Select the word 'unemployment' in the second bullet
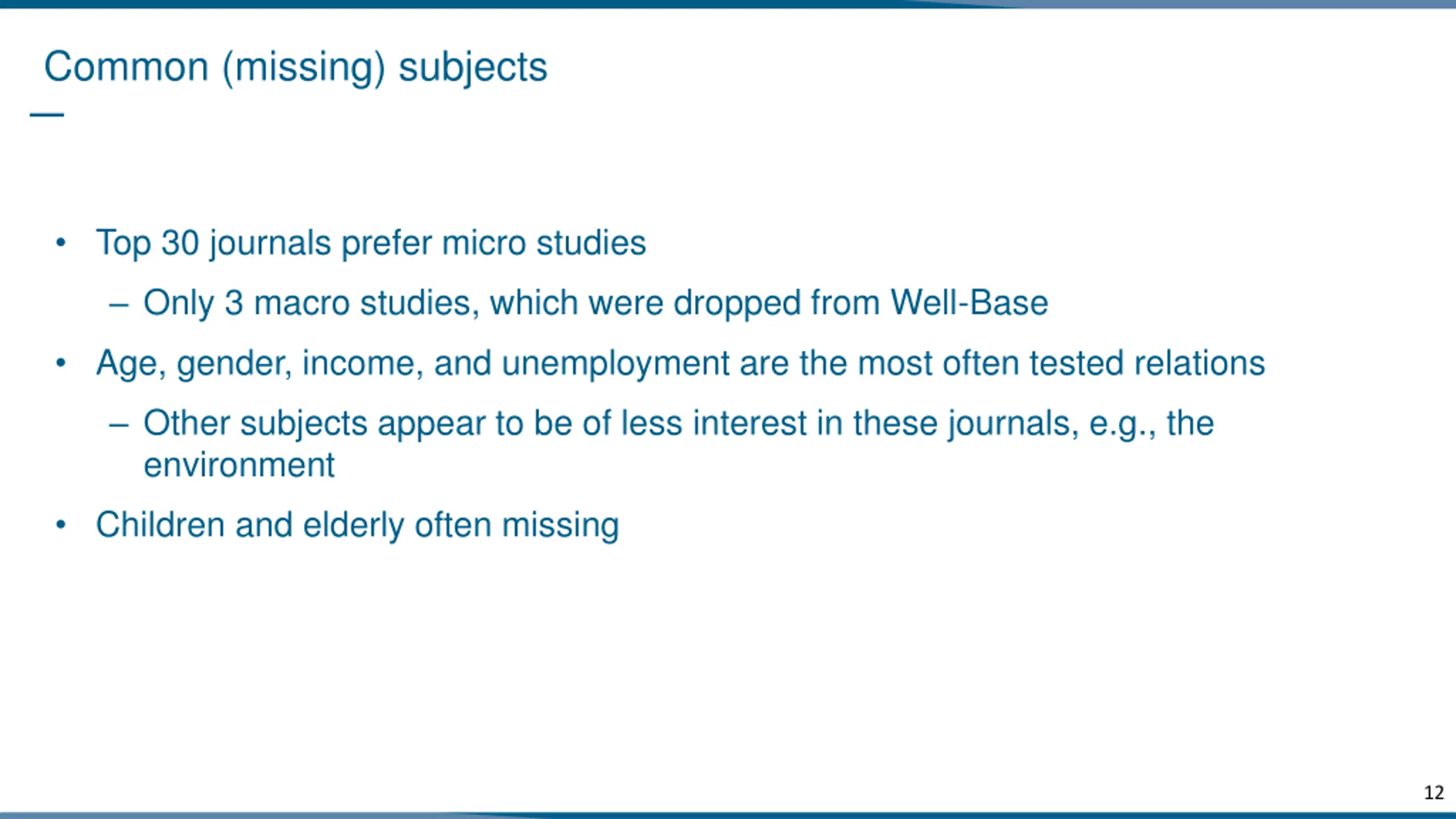The width and height of the screenshot is (1456, 819). [615, 364]
